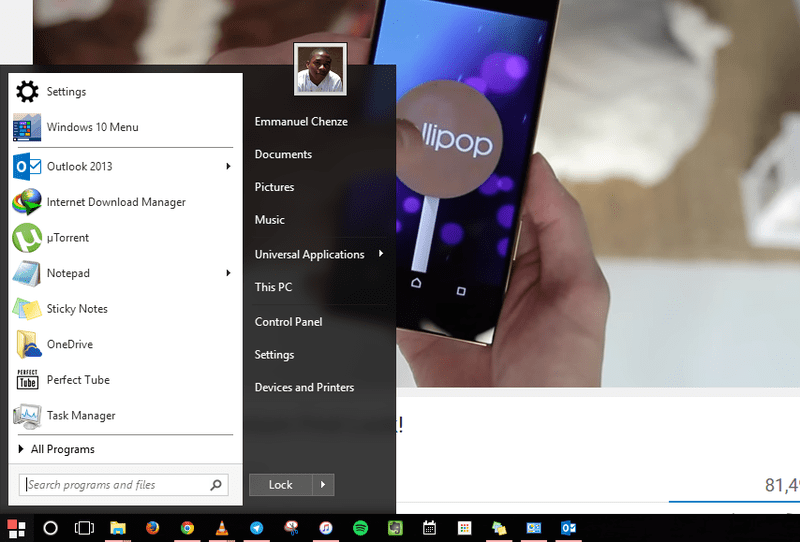
Task: Open Task View on taskbar
Action: [x=84, y=528]
